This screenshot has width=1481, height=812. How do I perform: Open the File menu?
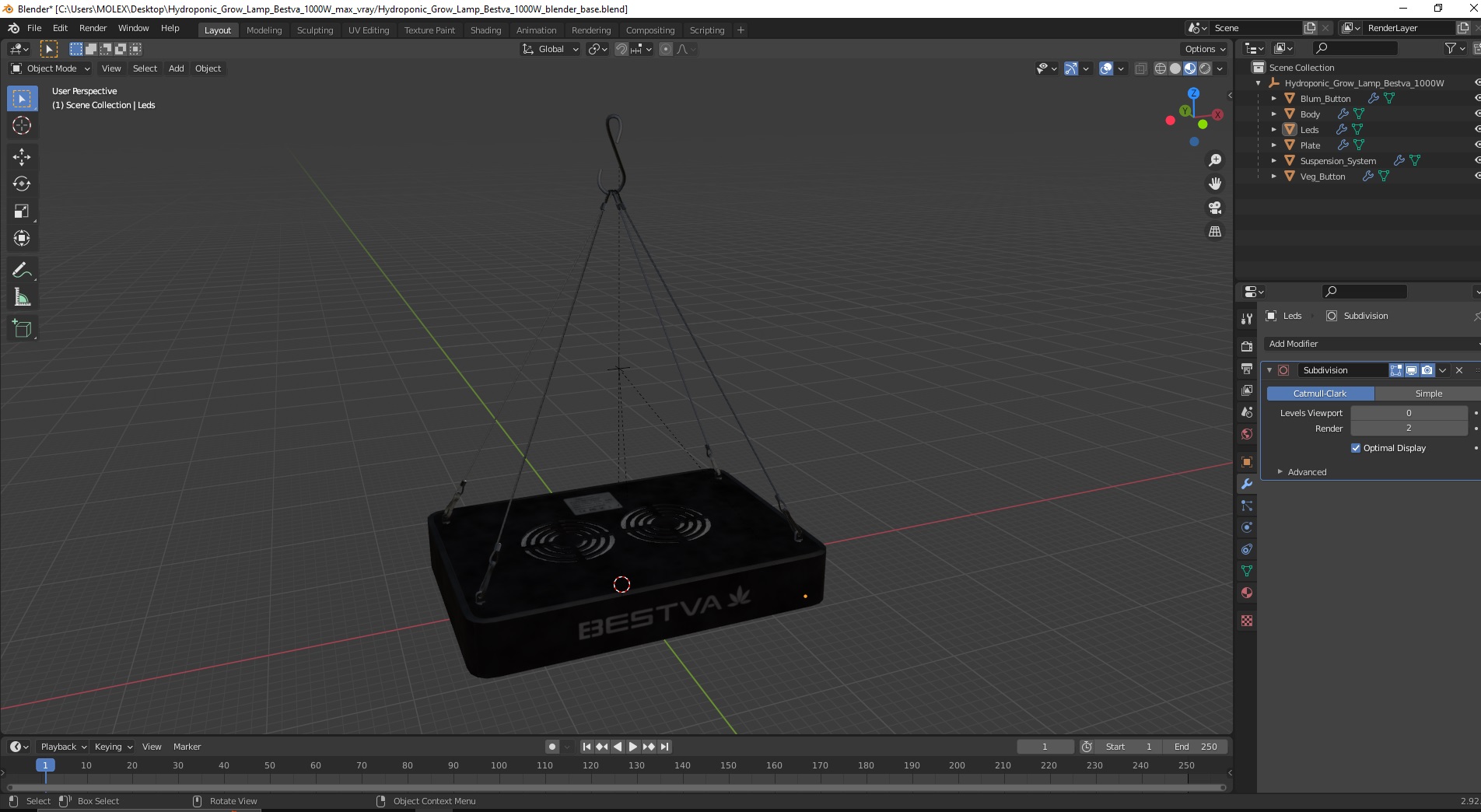tap(34, 28)
